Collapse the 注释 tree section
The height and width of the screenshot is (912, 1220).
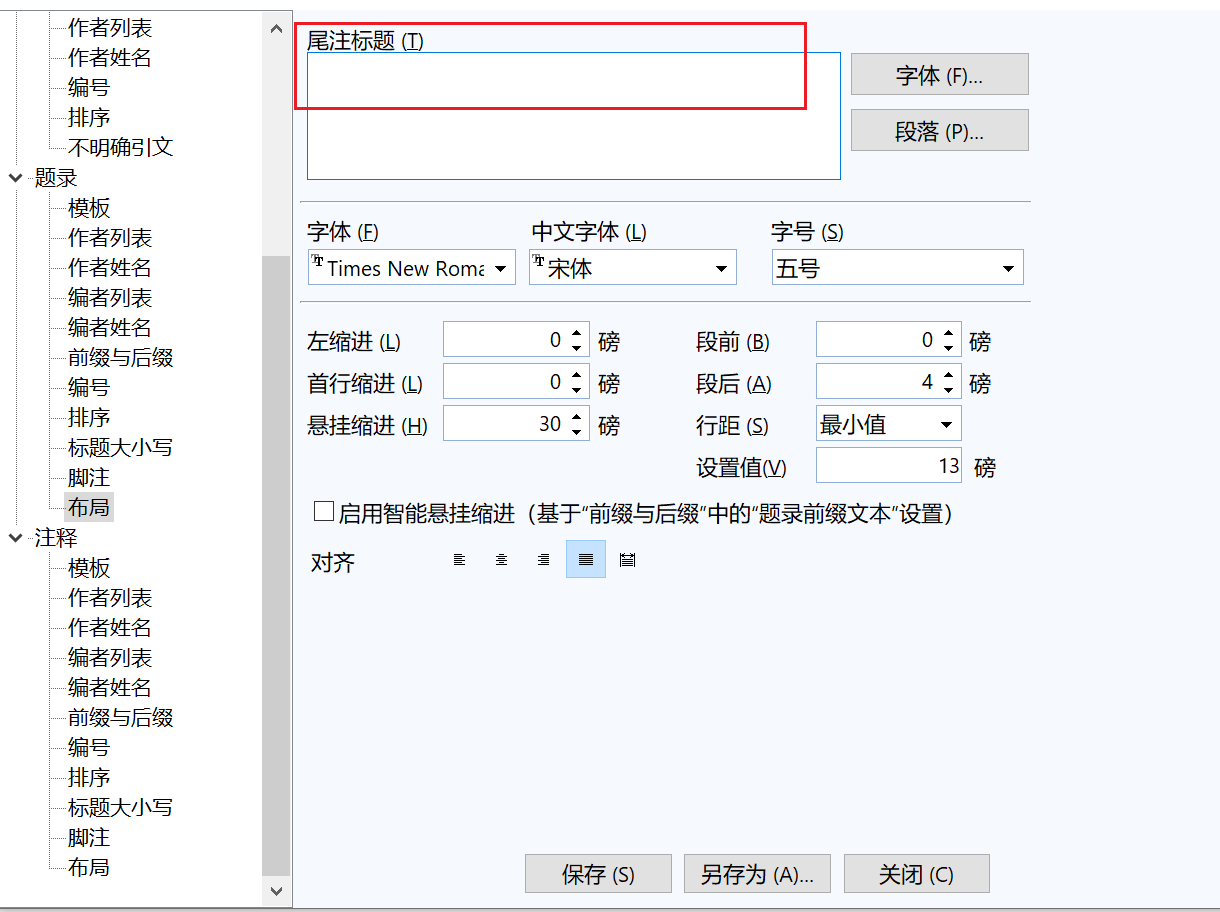point(14,537)
